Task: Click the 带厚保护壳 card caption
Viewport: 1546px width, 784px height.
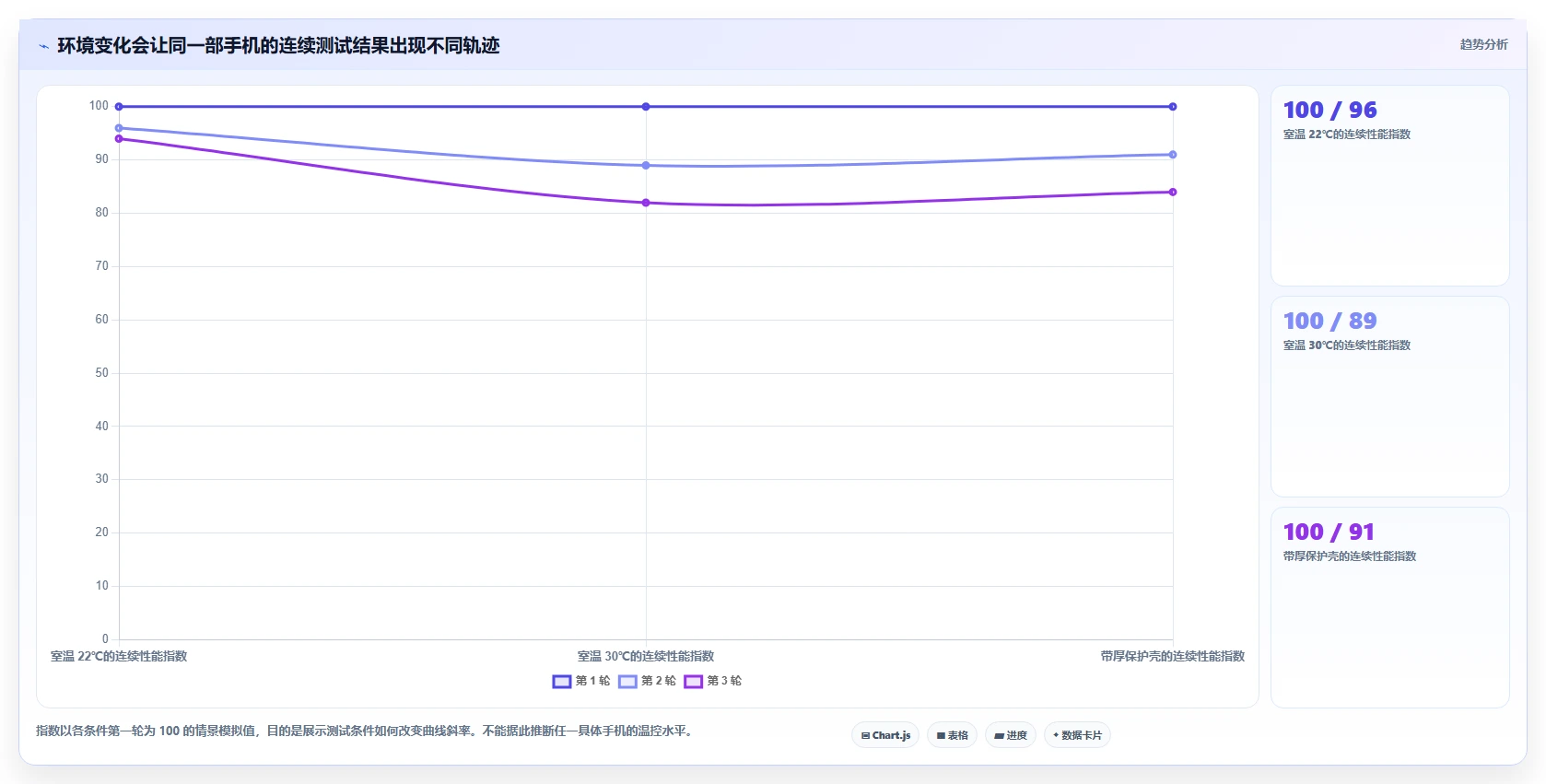Action: [1350, 556]
